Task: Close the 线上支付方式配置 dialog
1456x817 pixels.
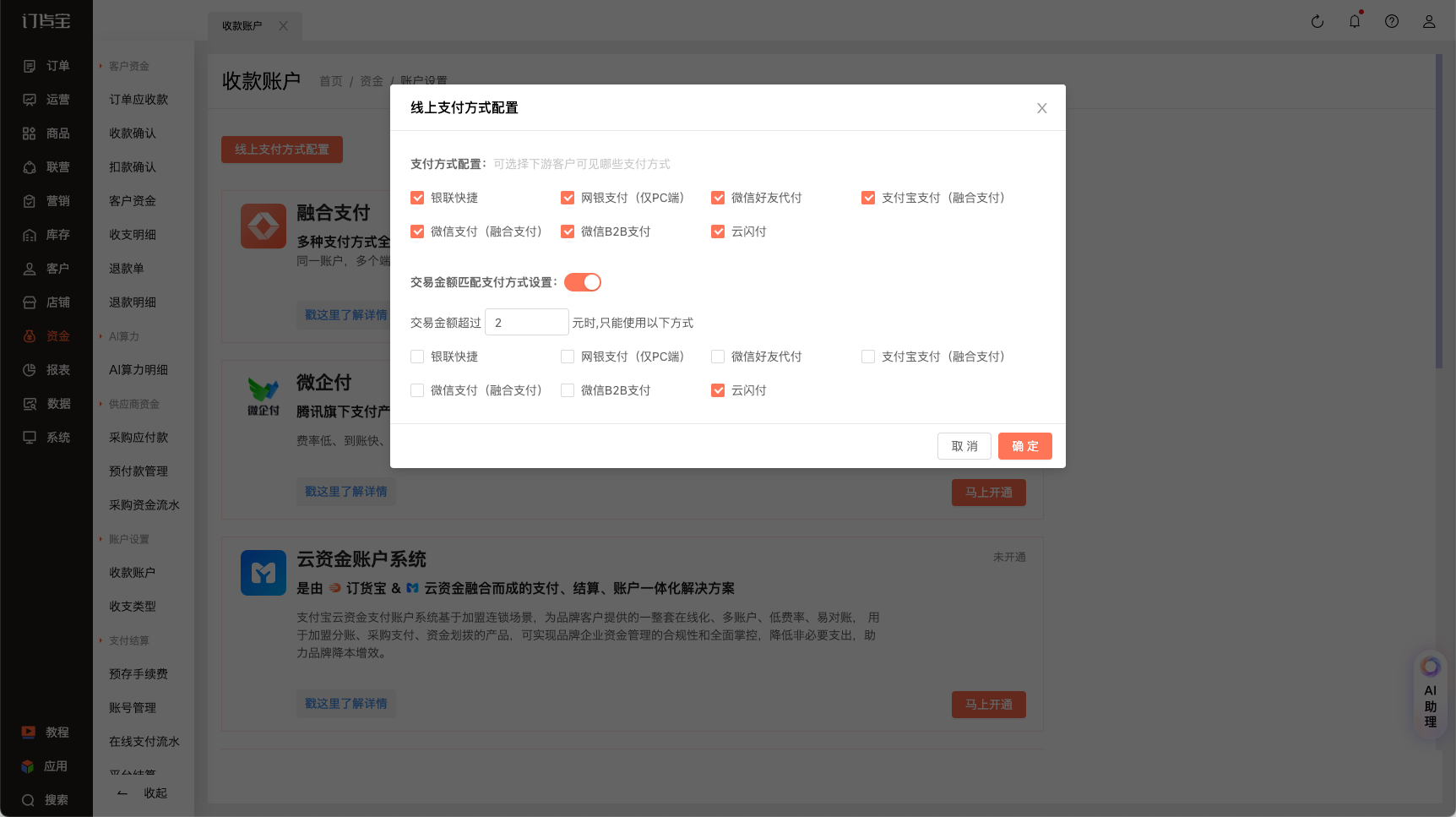Action: tap(1042, 108)
